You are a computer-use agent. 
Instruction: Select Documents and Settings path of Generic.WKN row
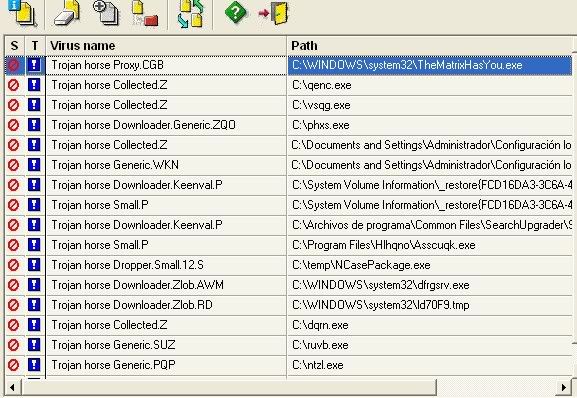coord(430,165)
